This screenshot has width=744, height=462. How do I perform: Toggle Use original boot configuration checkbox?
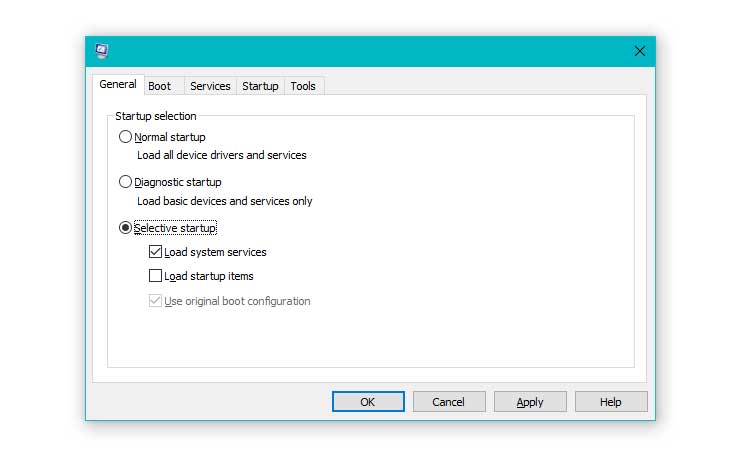155,301
